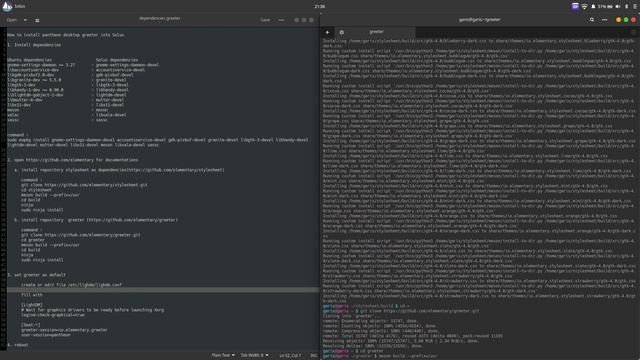Create a new document in text editor
Screen dimensions: 640x360
click(x=37, y=20)
